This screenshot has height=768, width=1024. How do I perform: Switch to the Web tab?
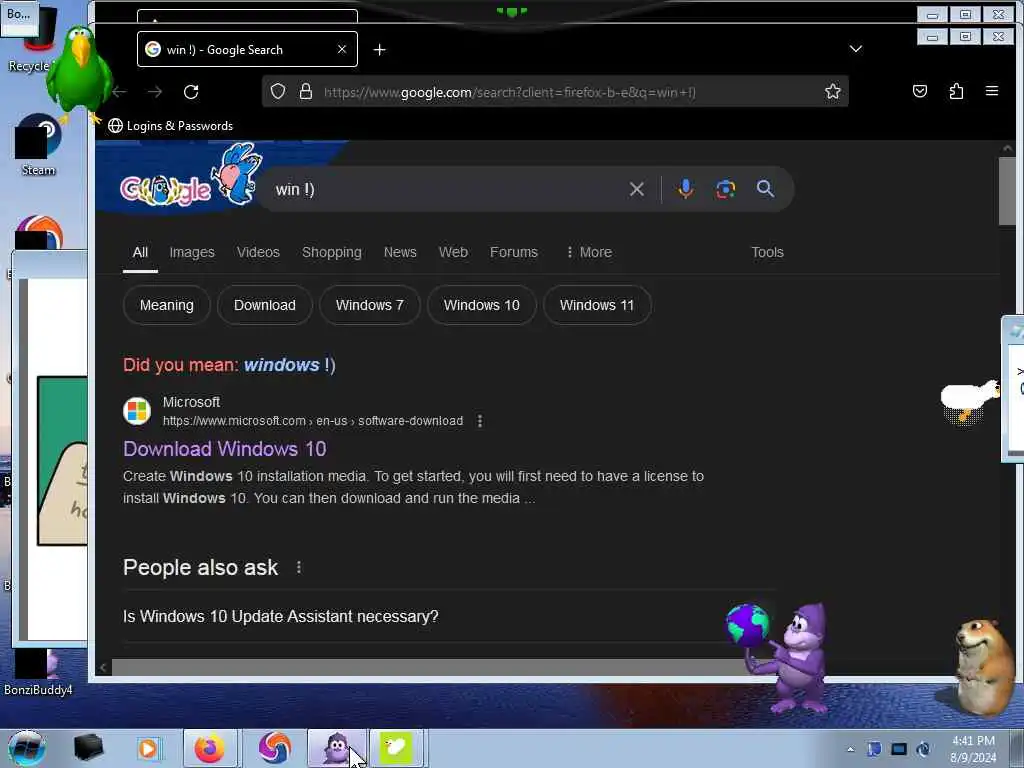coord(453,252)
